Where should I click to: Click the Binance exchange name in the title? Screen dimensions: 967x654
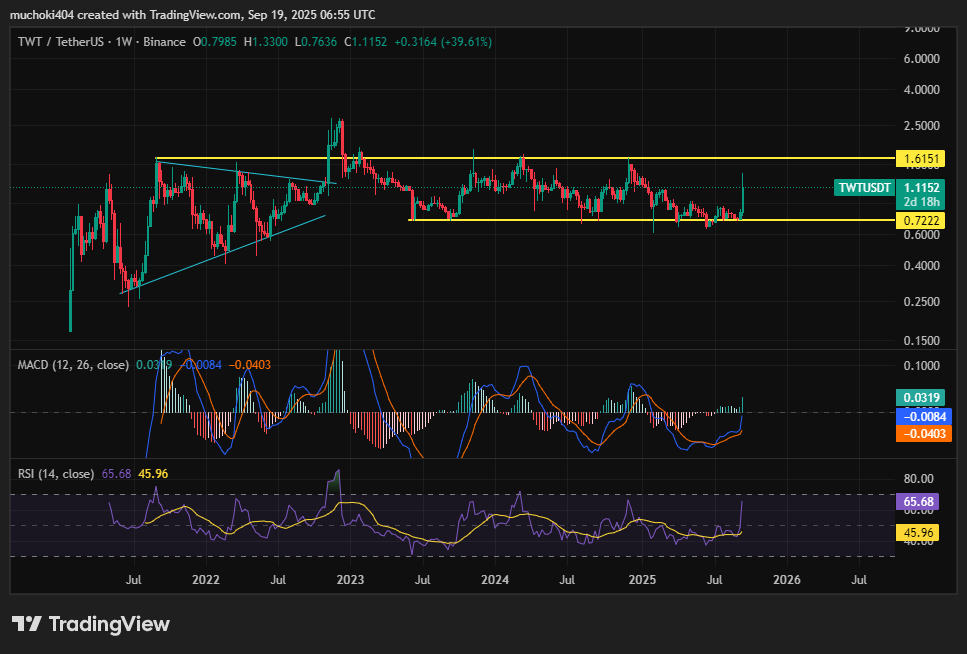coord(164,42)
